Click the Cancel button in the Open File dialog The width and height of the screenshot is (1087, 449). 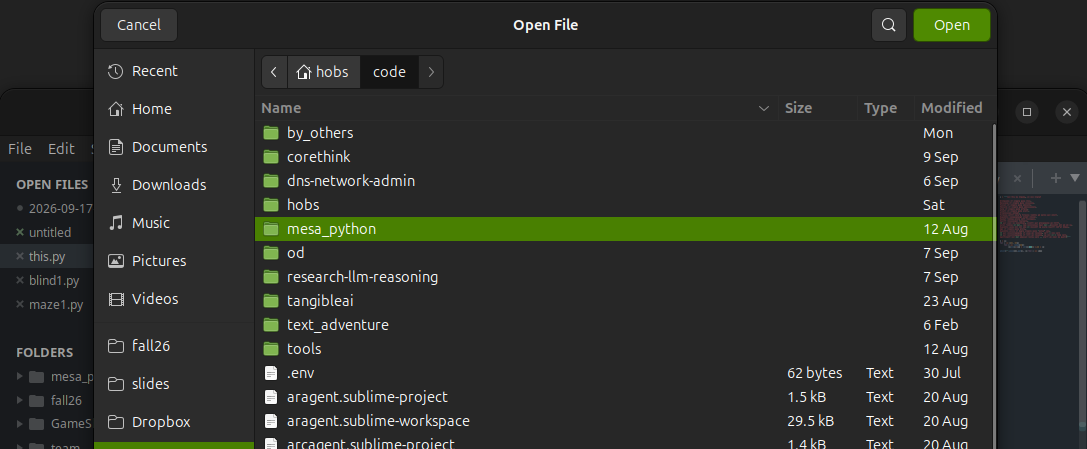click(x=139, y=25)
